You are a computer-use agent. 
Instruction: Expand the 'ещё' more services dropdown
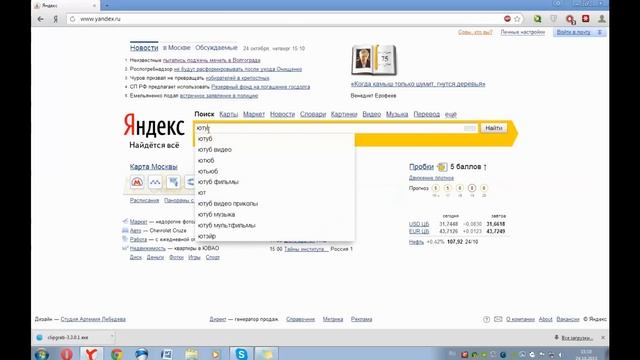(x=451, y=114)
